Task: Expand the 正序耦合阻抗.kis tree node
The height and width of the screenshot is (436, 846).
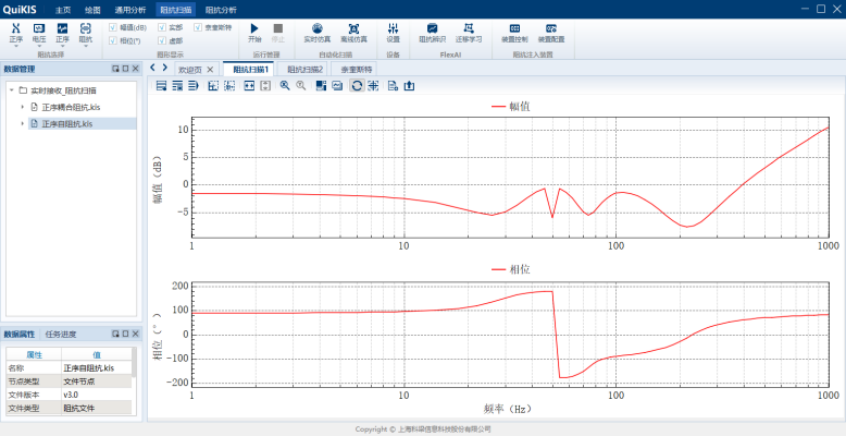Action: coord(22,107)
